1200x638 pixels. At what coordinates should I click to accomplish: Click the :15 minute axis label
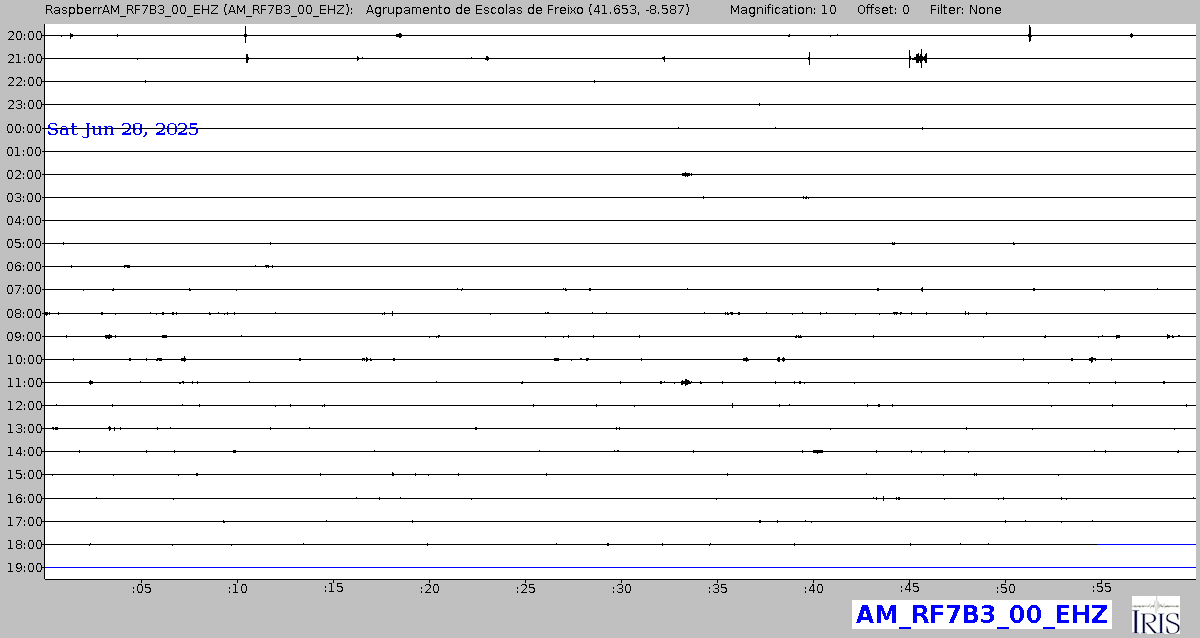tap(333, 588)
